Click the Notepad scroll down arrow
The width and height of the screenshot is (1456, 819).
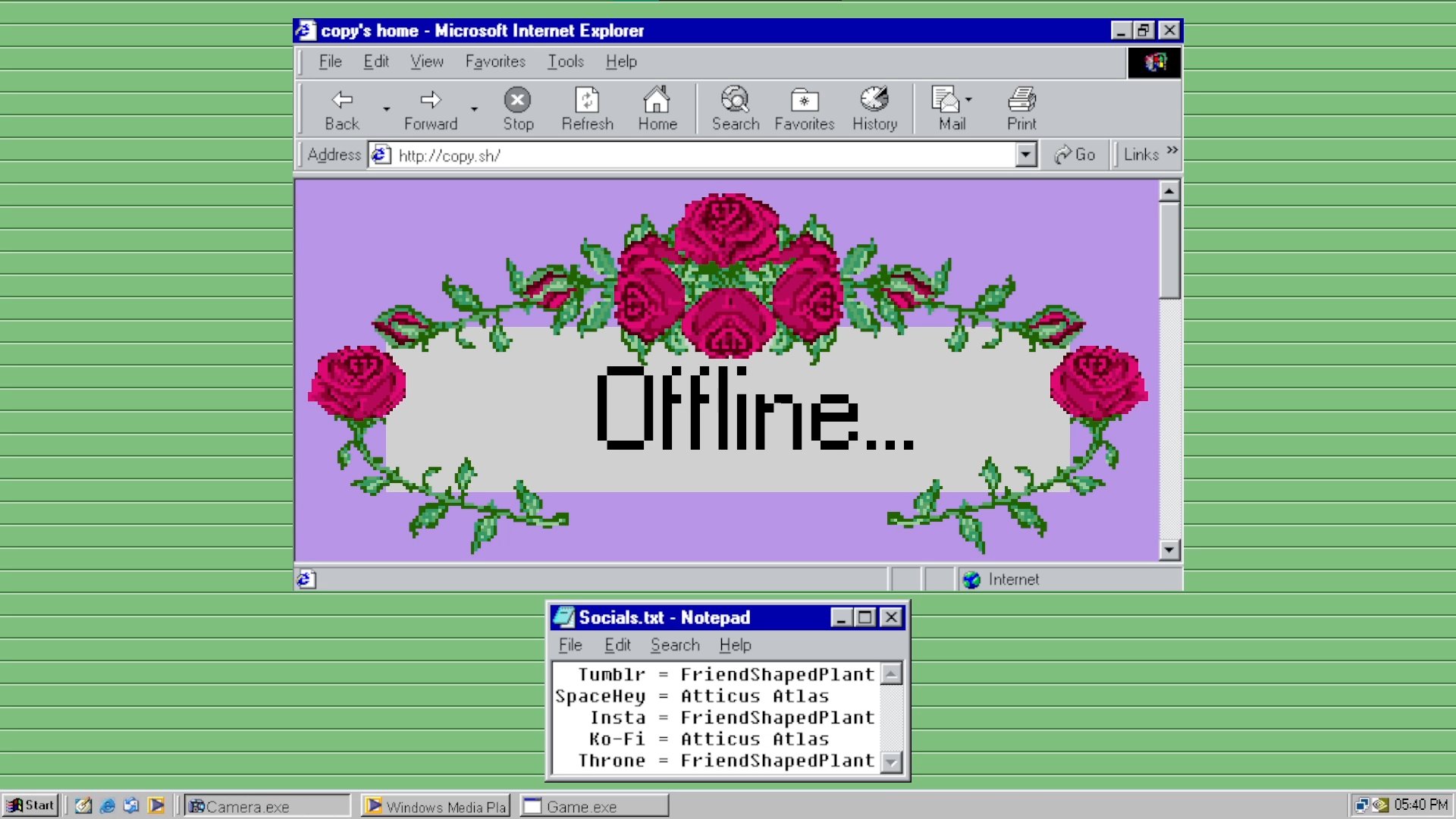tap(892, 762)
